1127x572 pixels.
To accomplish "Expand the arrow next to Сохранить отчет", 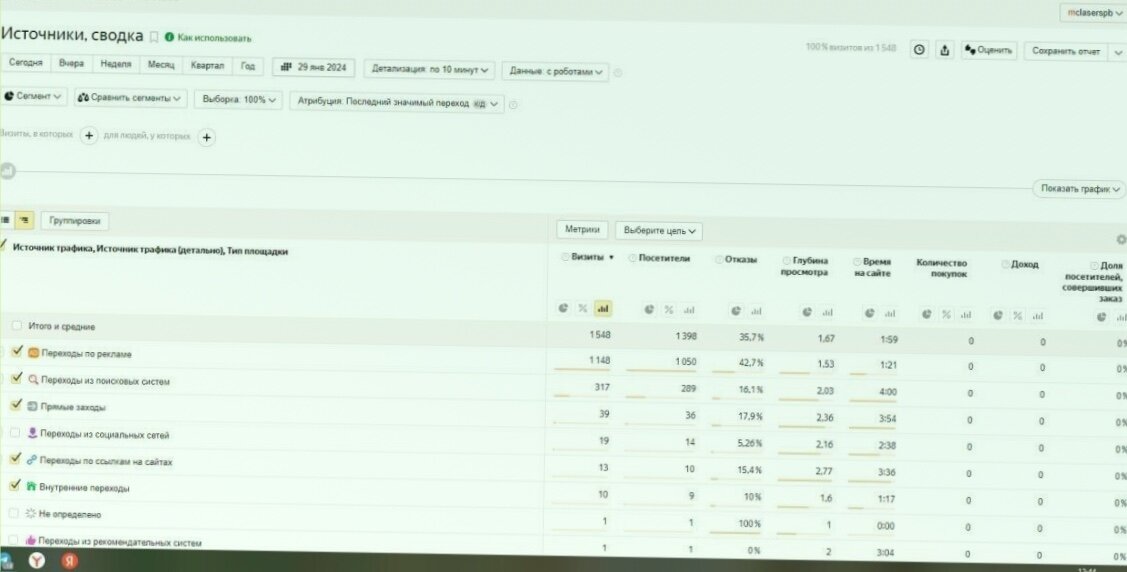I will click(x=1118, y=52).
